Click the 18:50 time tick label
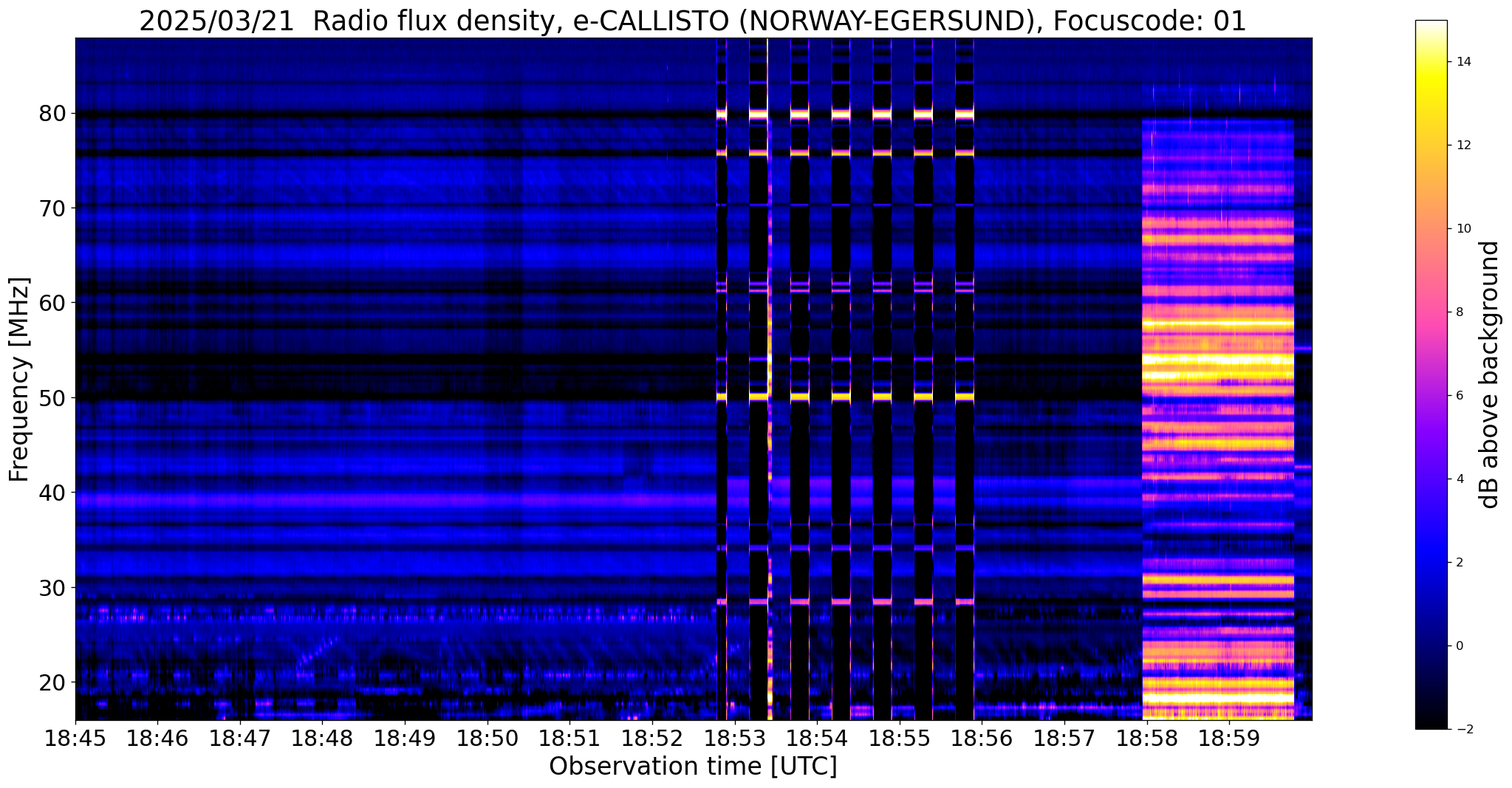This screenshot has height=788, width=1512. click(x=488, y=738)
